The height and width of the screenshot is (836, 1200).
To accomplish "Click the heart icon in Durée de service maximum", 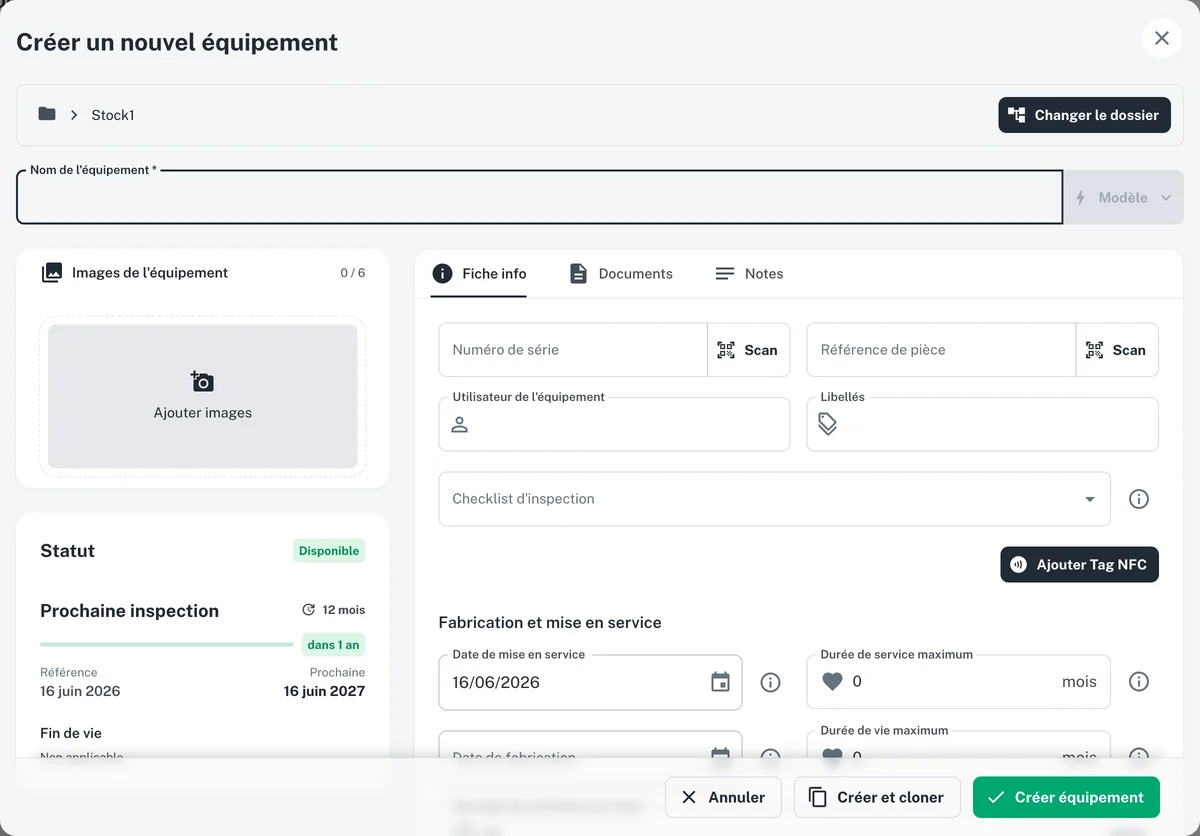I will 833,682.
